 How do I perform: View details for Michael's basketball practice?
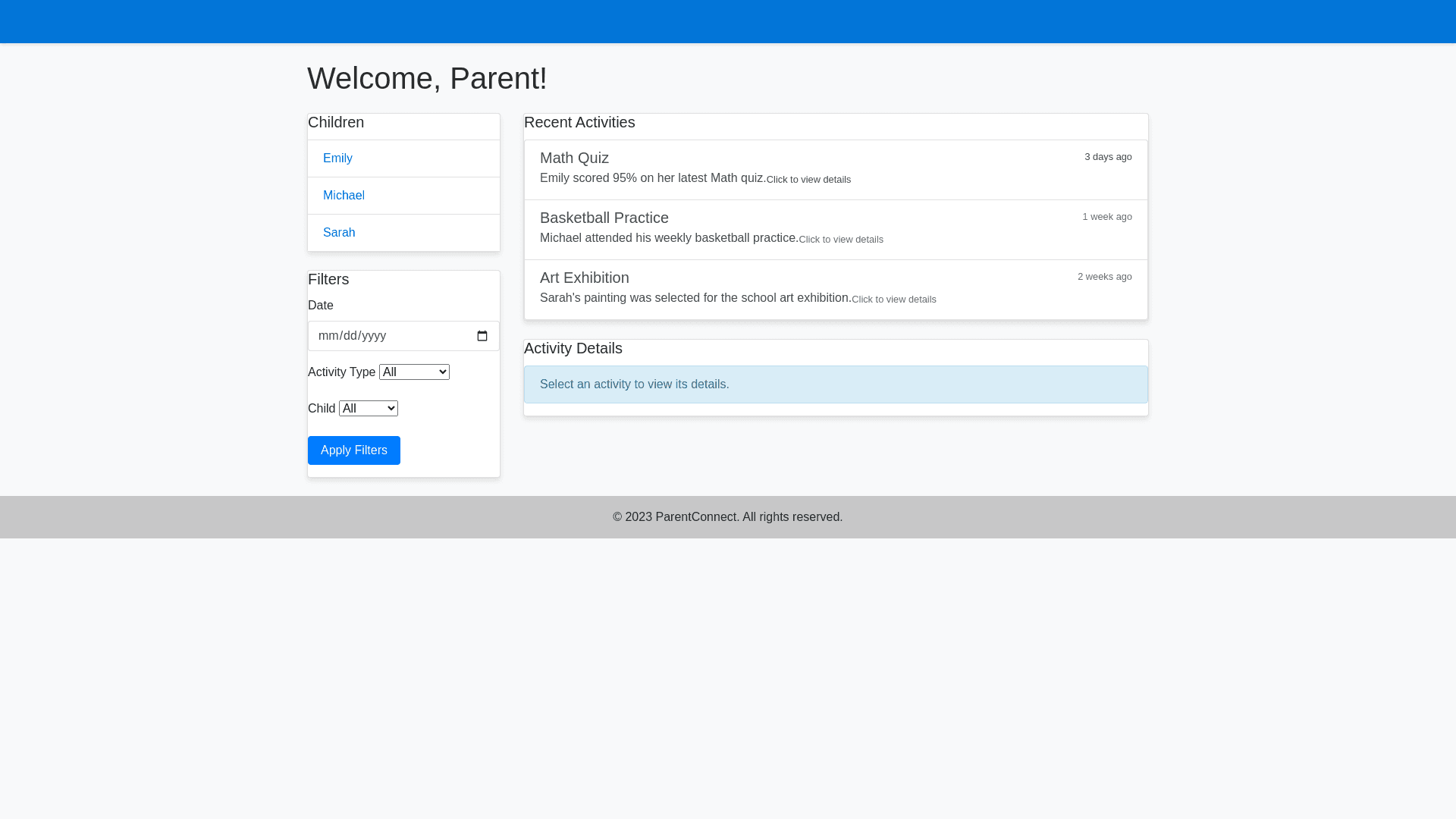[x=841, y=240]
